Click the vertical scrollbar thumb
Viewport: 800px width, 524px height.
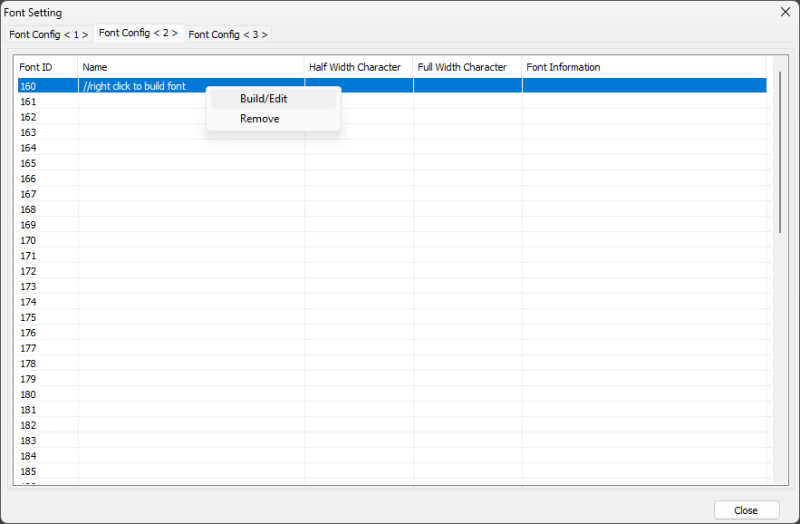[780, 150]
